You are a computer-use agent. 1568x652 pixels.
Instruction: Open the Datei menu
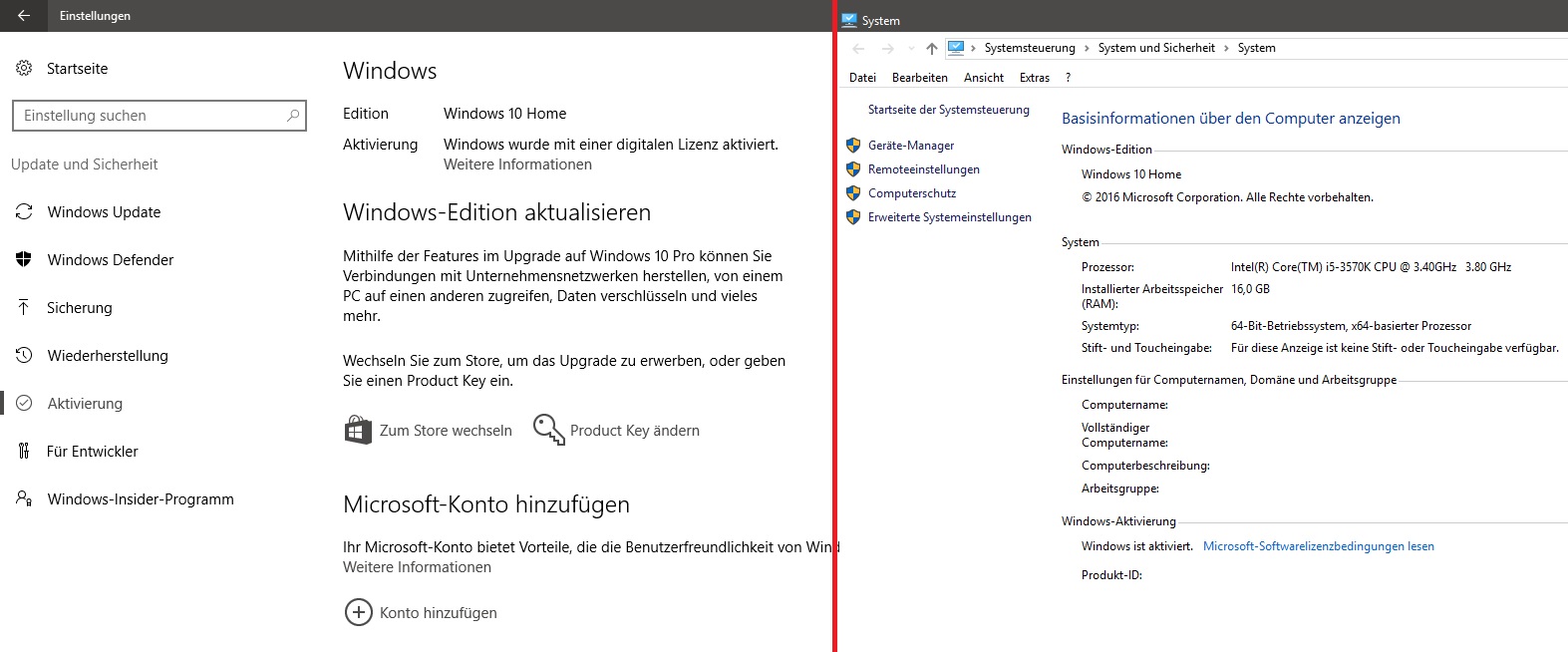pyautogui.click(x=862, y=78)
